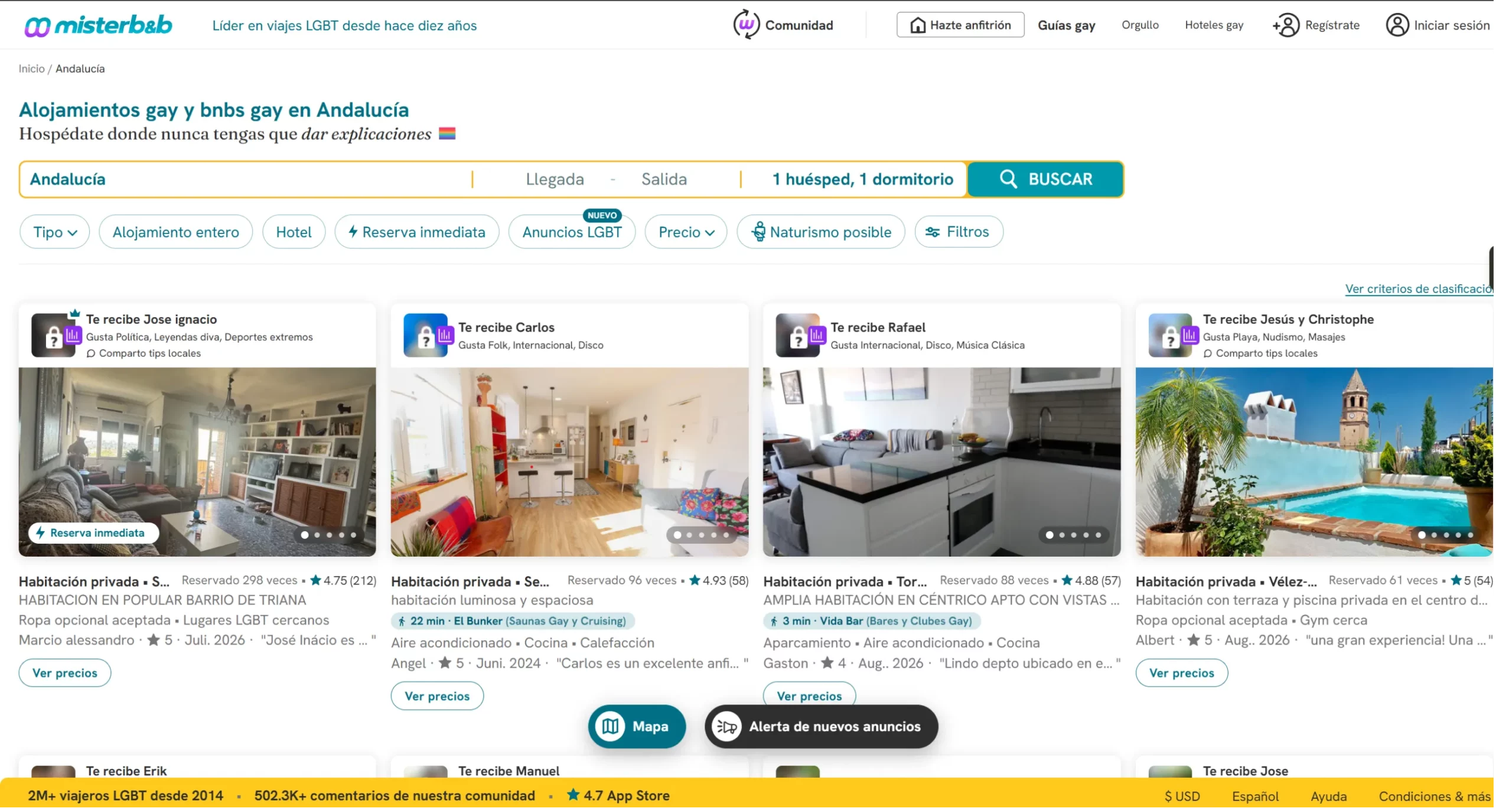Expand Condiciones & más footer menu

[x=1434, y=796]
